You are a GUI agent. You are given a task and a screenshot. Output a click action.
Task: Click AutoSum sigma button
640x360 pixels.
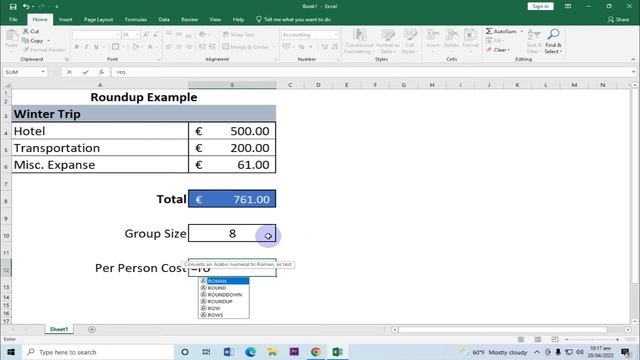[x=501, y=31]
